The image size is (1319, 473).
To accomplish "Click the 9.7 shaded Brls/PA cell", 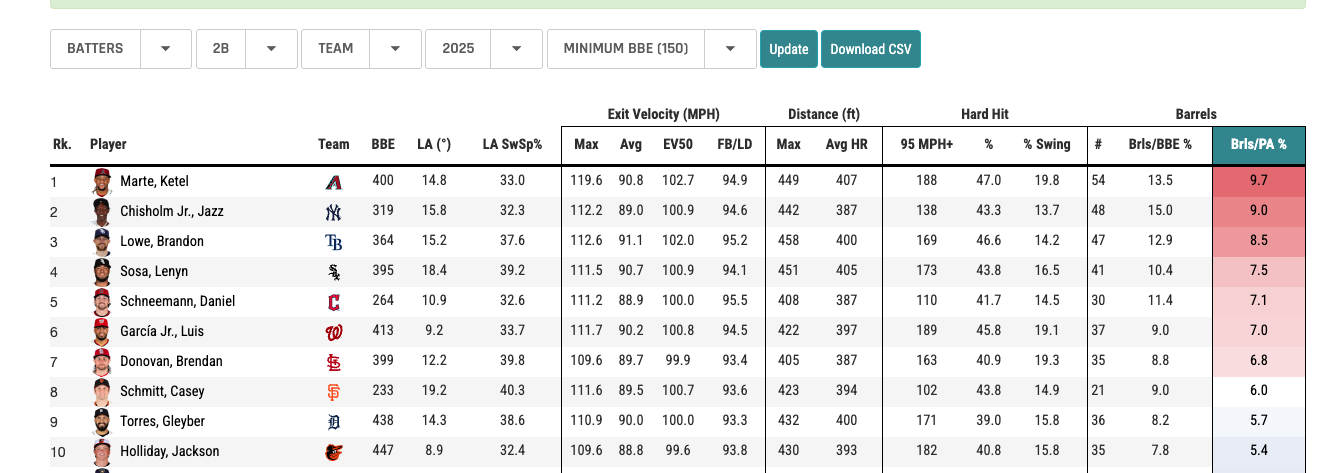I will pos(1258,182).
